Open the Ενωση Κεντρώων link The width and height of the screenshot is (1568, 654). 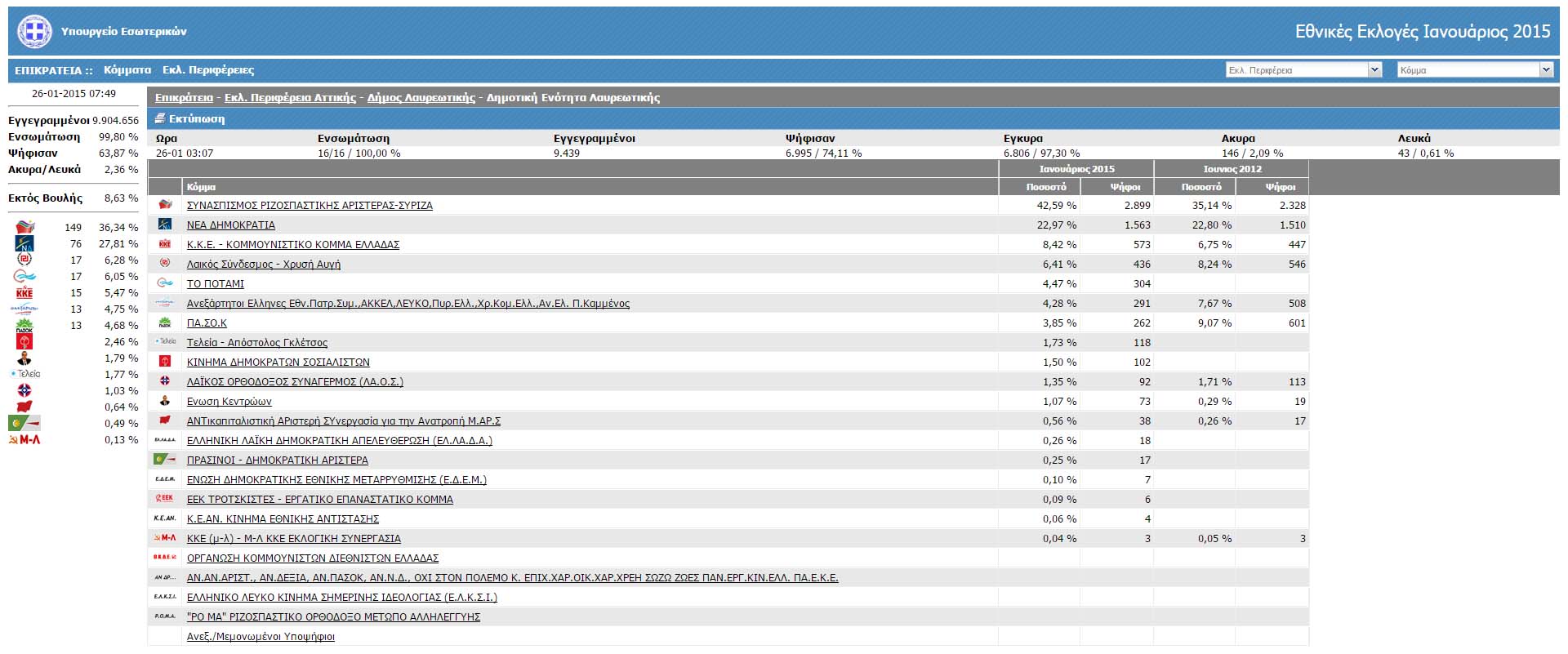pyautogui.click(x=229, y=402)
